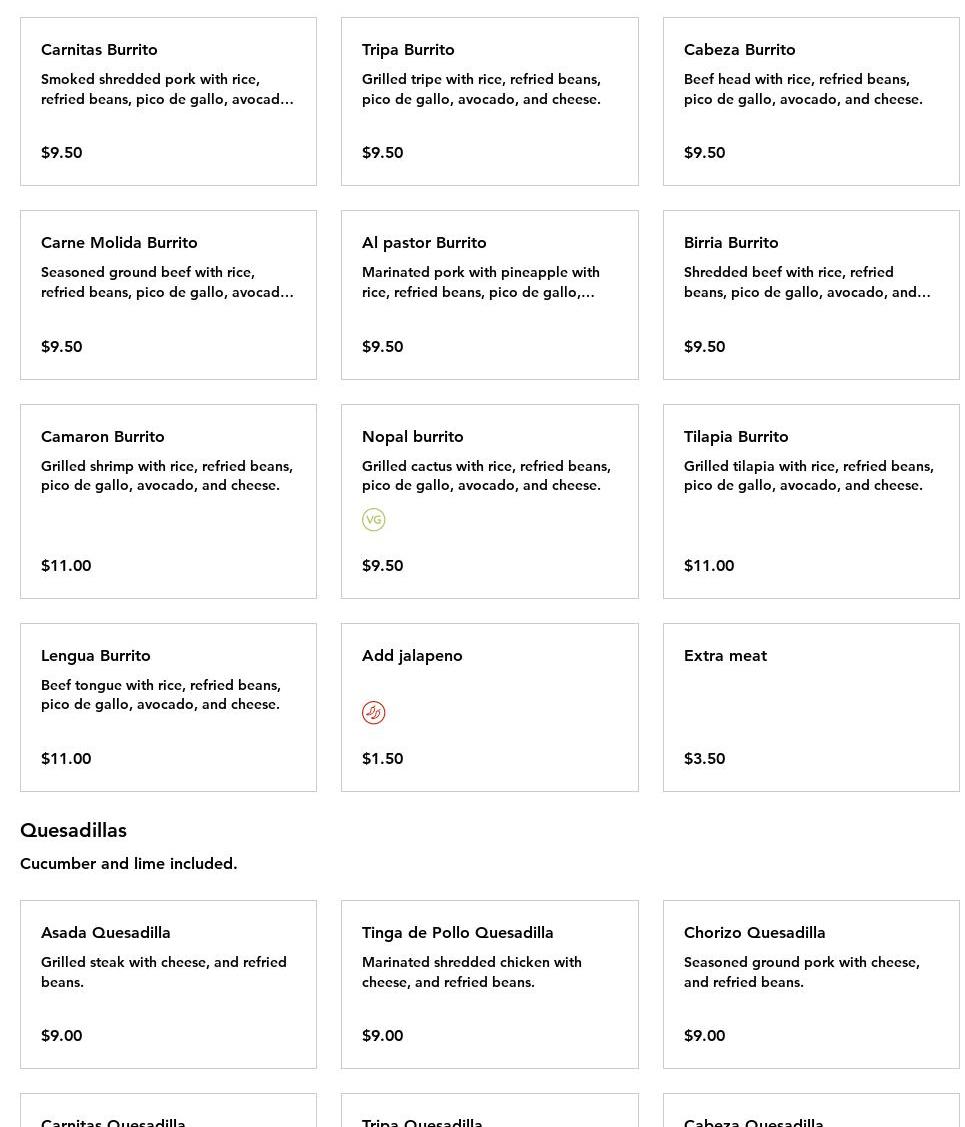Choose the Lengua Burrito item
Screen dimensions: 965x1127
pyautogui.click(x=168, y=707)
